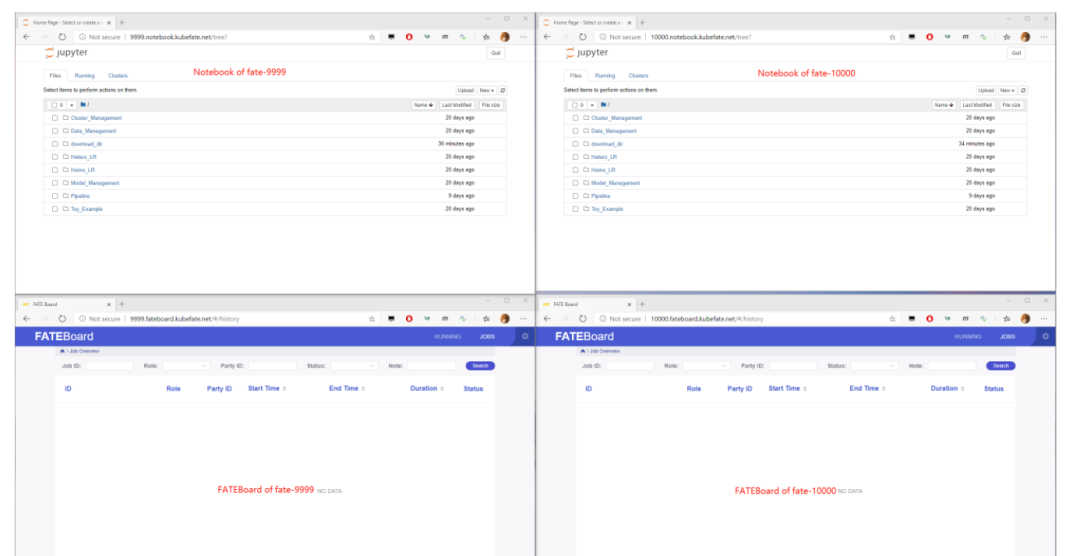1080x556 pixels.
Task: Open New dropdown in fate-9999 notebook
Action: pyautogui.click(x=487, y=90)
